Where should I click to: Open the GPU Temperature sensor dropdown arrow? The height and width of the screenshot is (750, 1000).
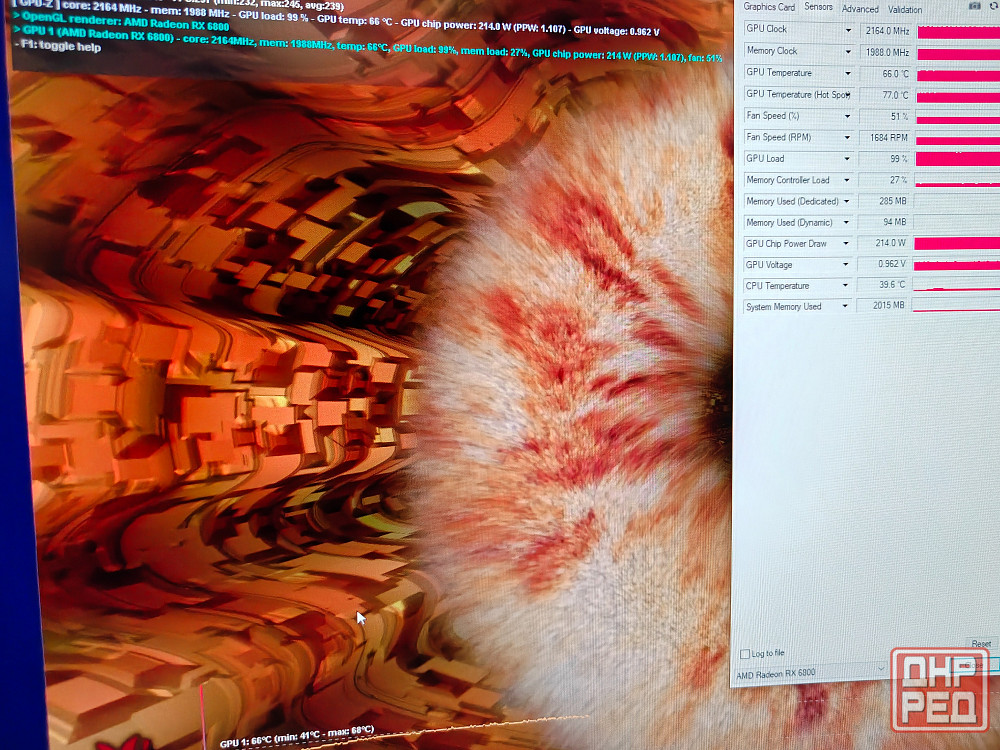pos(848,73)
